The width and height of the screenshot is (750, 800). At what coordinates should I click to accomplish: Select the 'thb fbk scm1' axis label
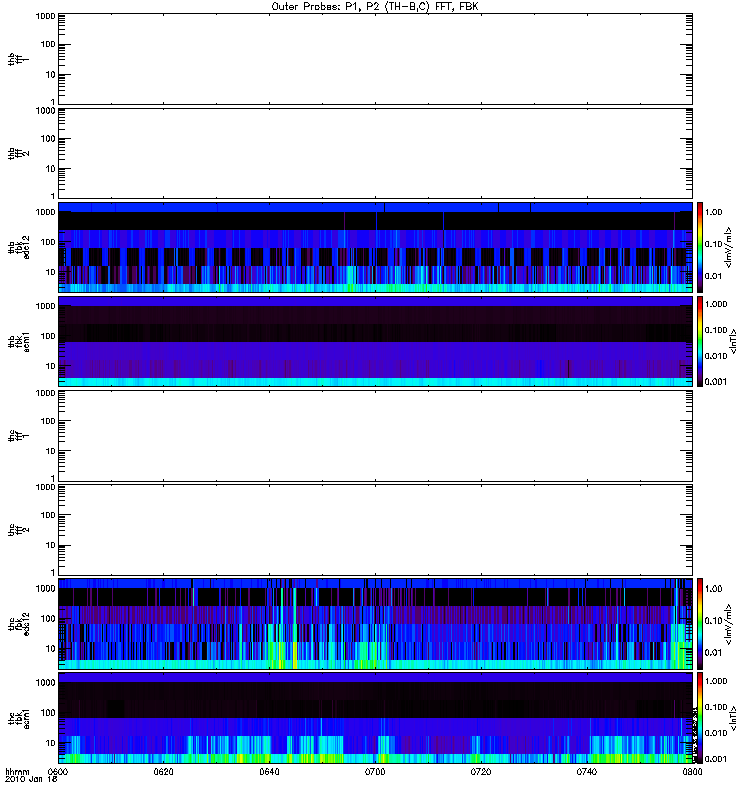pyautogui.click(x=19, y=341)
